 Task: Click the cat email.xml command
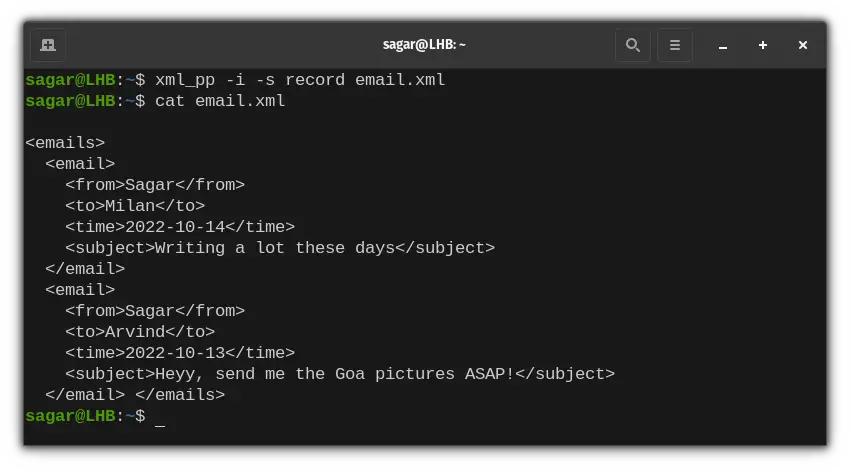click(x=220, y=101)
